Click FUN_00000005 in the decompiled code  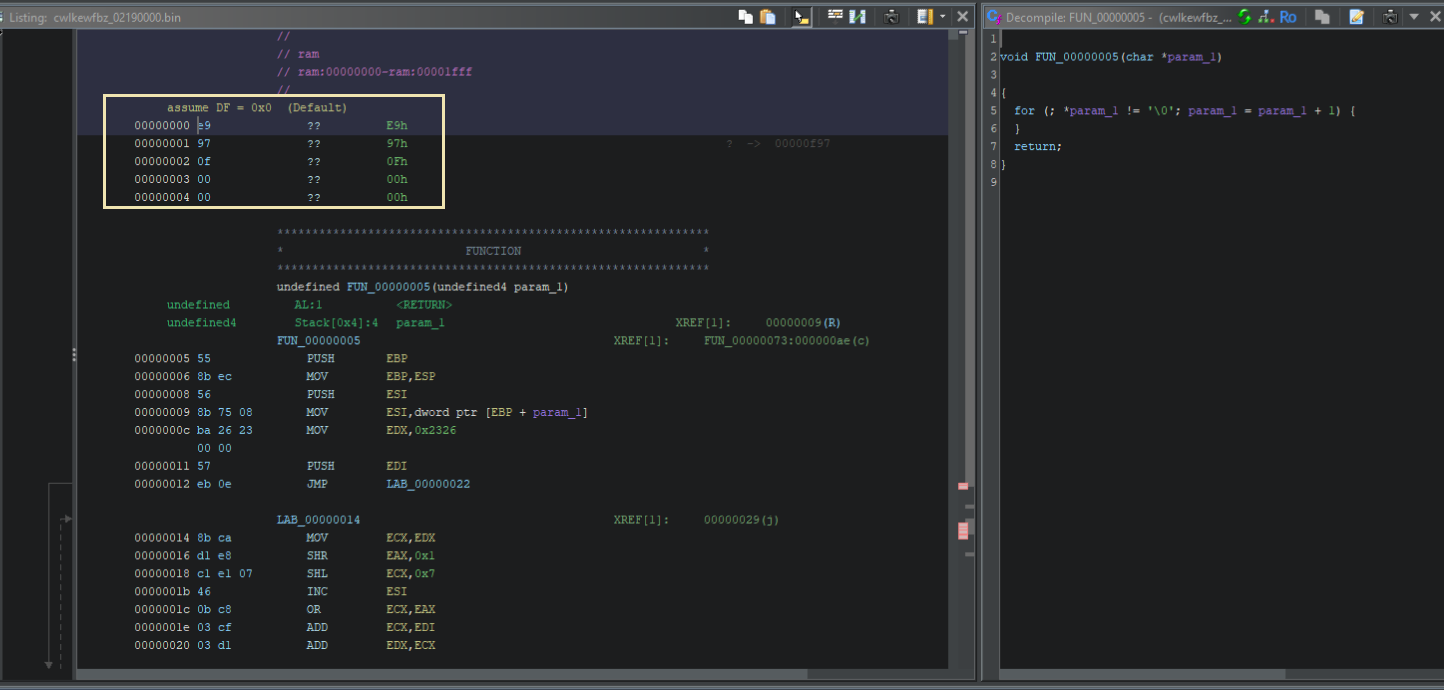(1075, 57)
